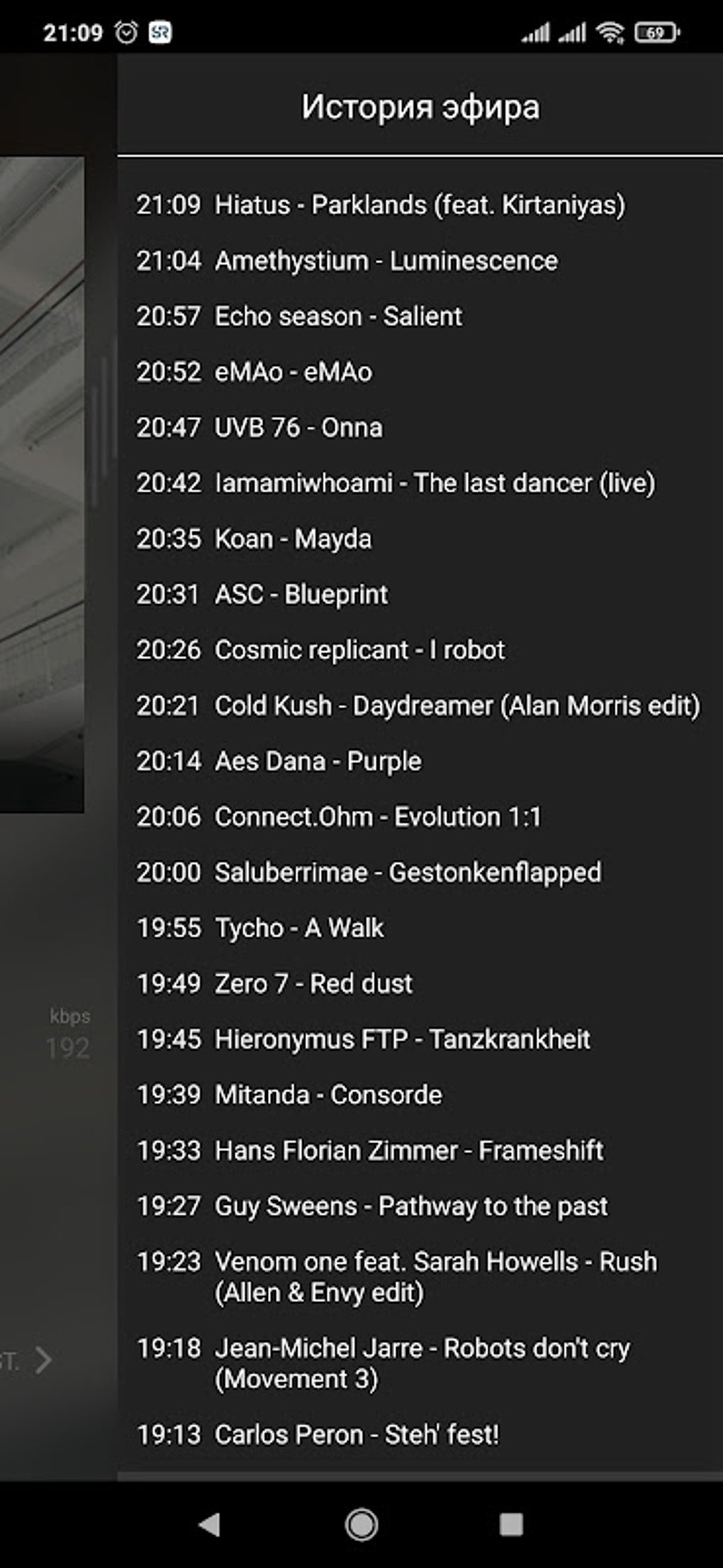Open Hieronymus FTP - Tanzkrankheit entry
Image resolution: width=723 pixels, height=1568 pixels.
point(402,1039)
